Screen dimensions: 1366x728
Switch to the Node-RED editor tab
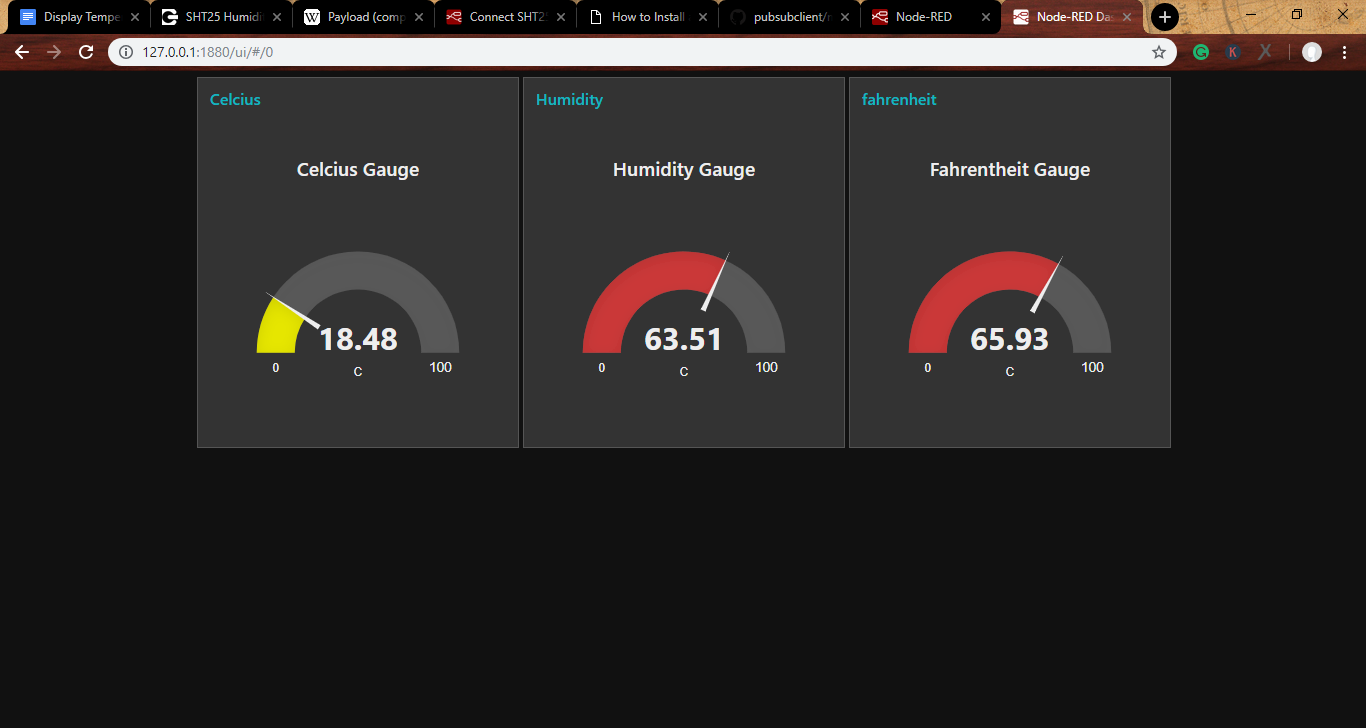coord(920,16)
